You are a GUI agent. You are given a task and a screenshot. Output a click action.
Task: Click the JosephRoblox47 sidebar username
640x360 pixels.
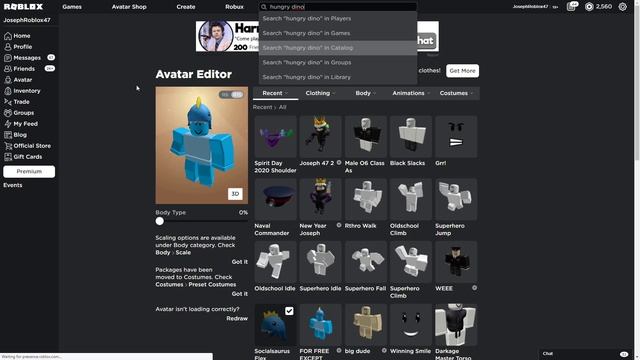click(x=27, y=20)
